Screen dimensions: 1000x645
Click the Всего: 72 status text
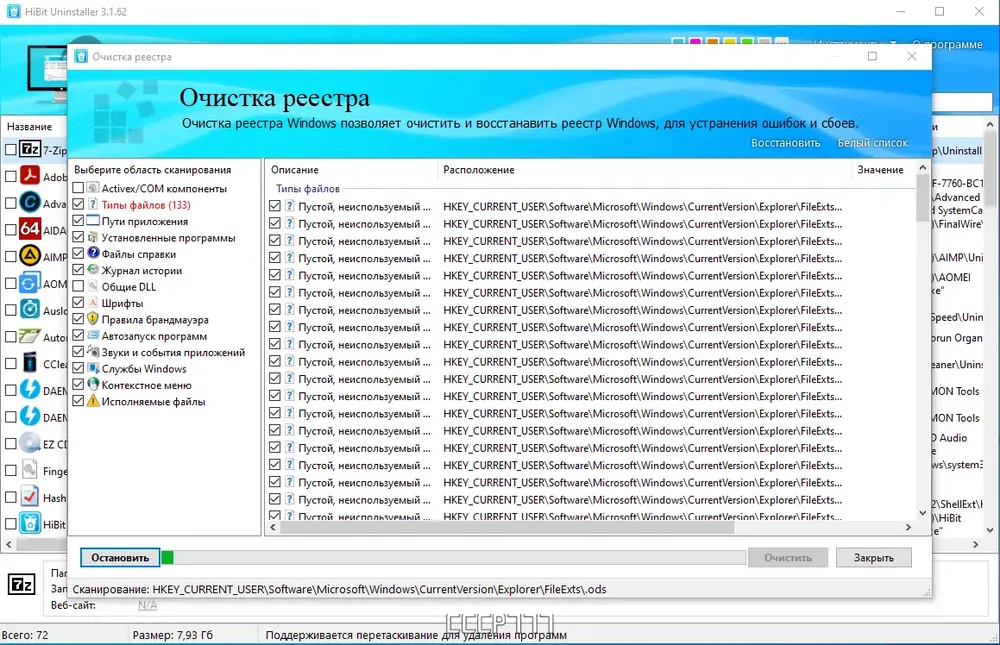pyautogui.click(x=25, y=635)
